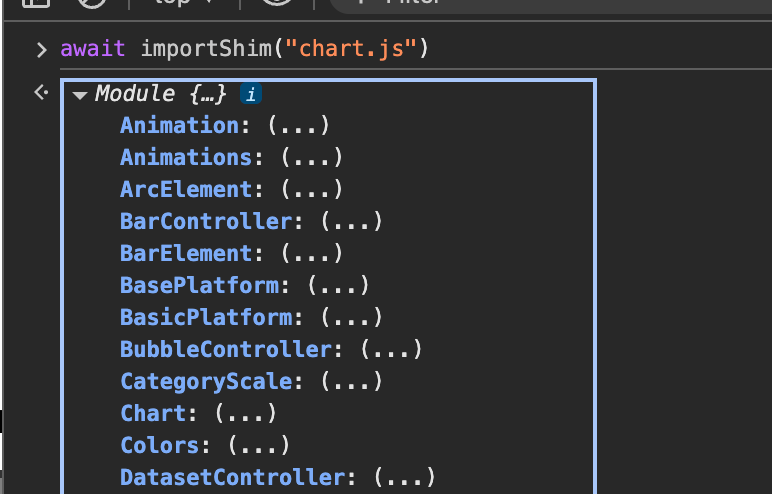This screenshot has height=494, width=772.
Task: Click the console input prompt chevron
Action: [x=42, y=50]
